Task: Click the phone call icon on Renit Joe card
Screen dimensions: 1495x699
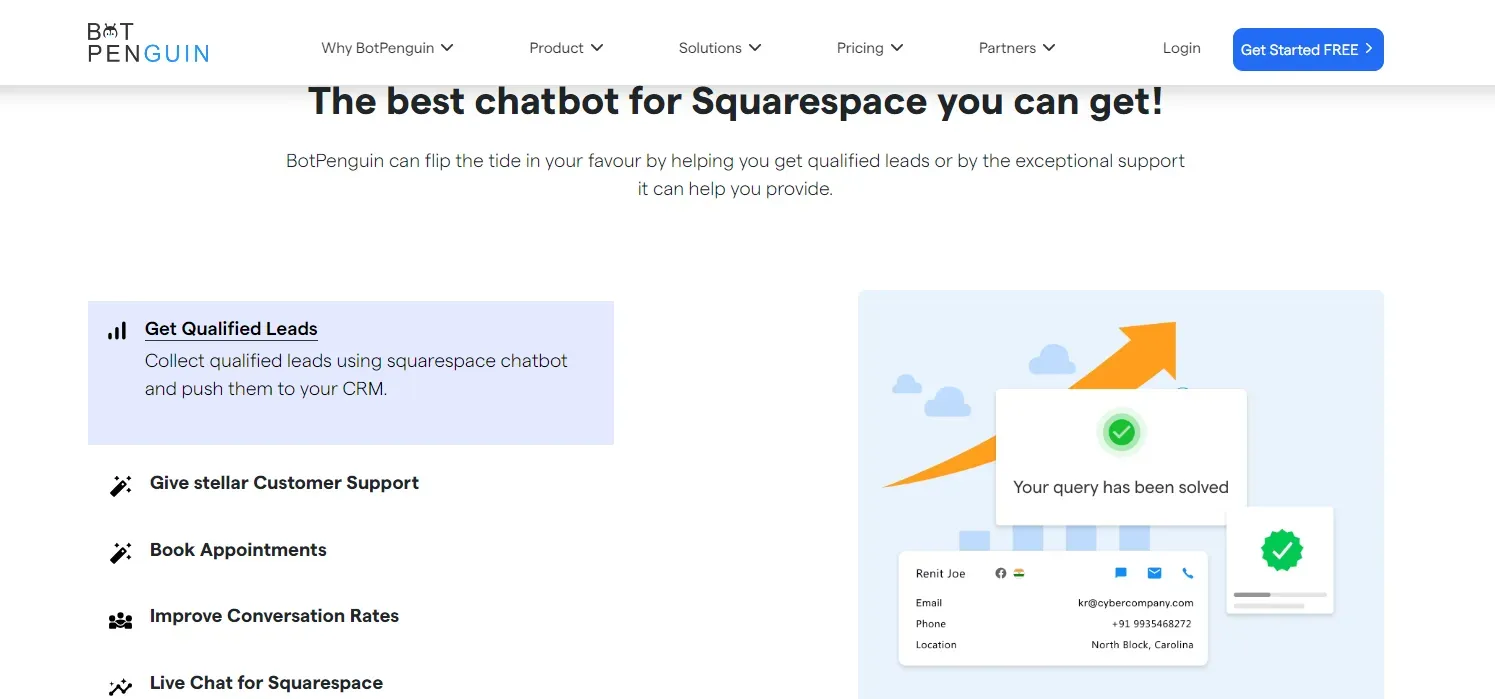Action: (x=1188, y=573)
